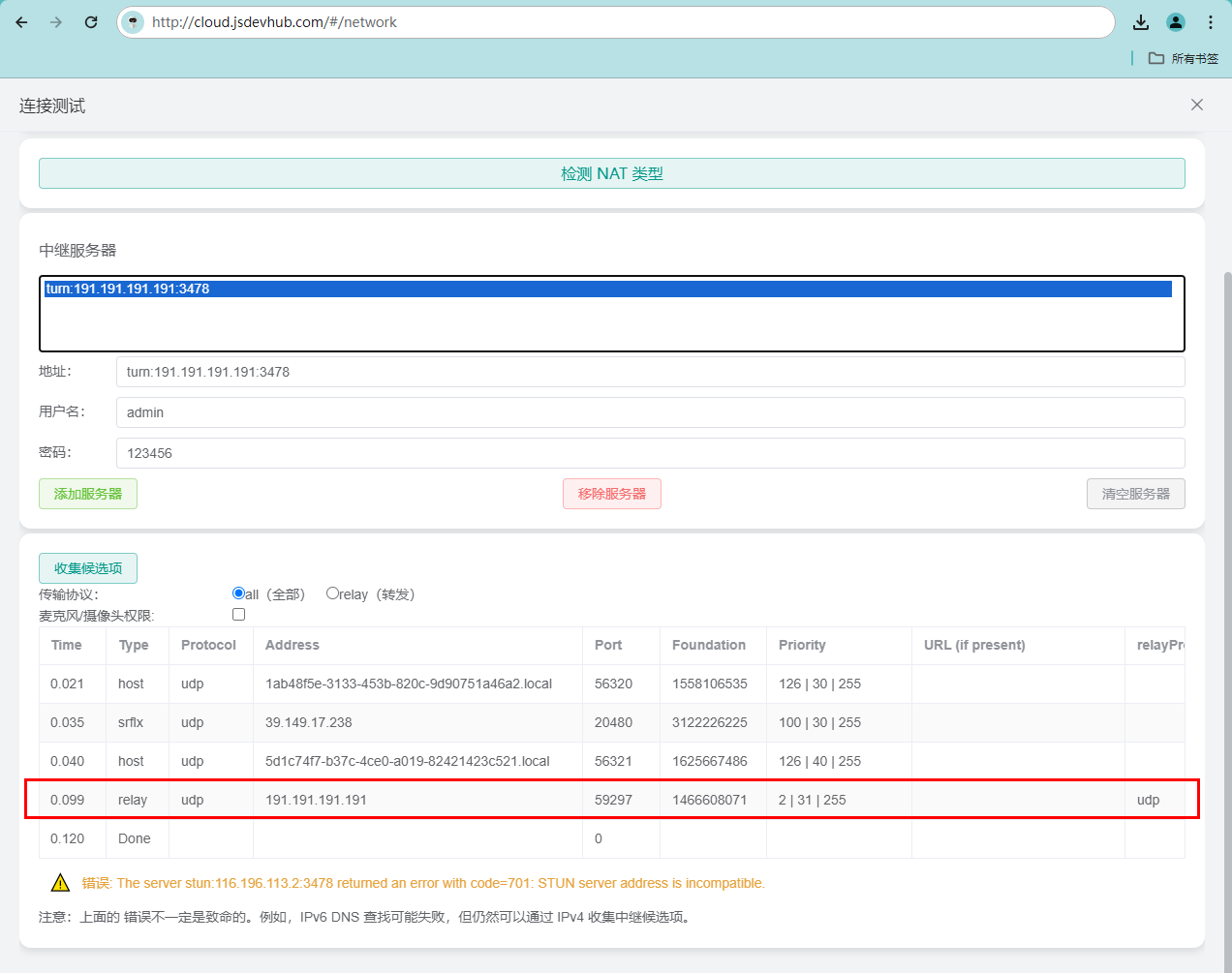Click the site info icon in address bar
This screenshot has height=973, width=1232.
tap(134, 22)
